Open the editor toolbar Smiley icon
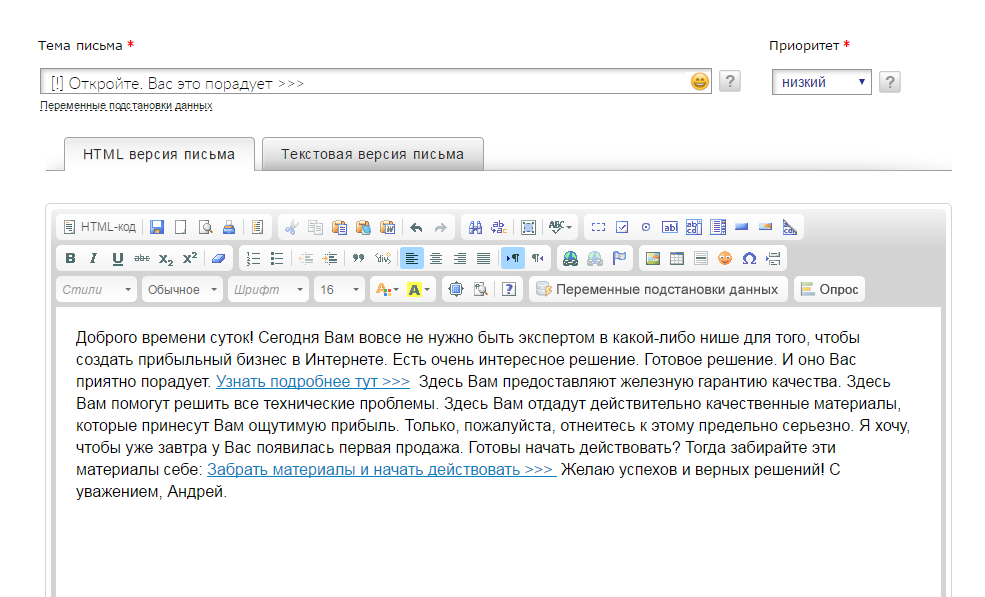 pos(725,258)
